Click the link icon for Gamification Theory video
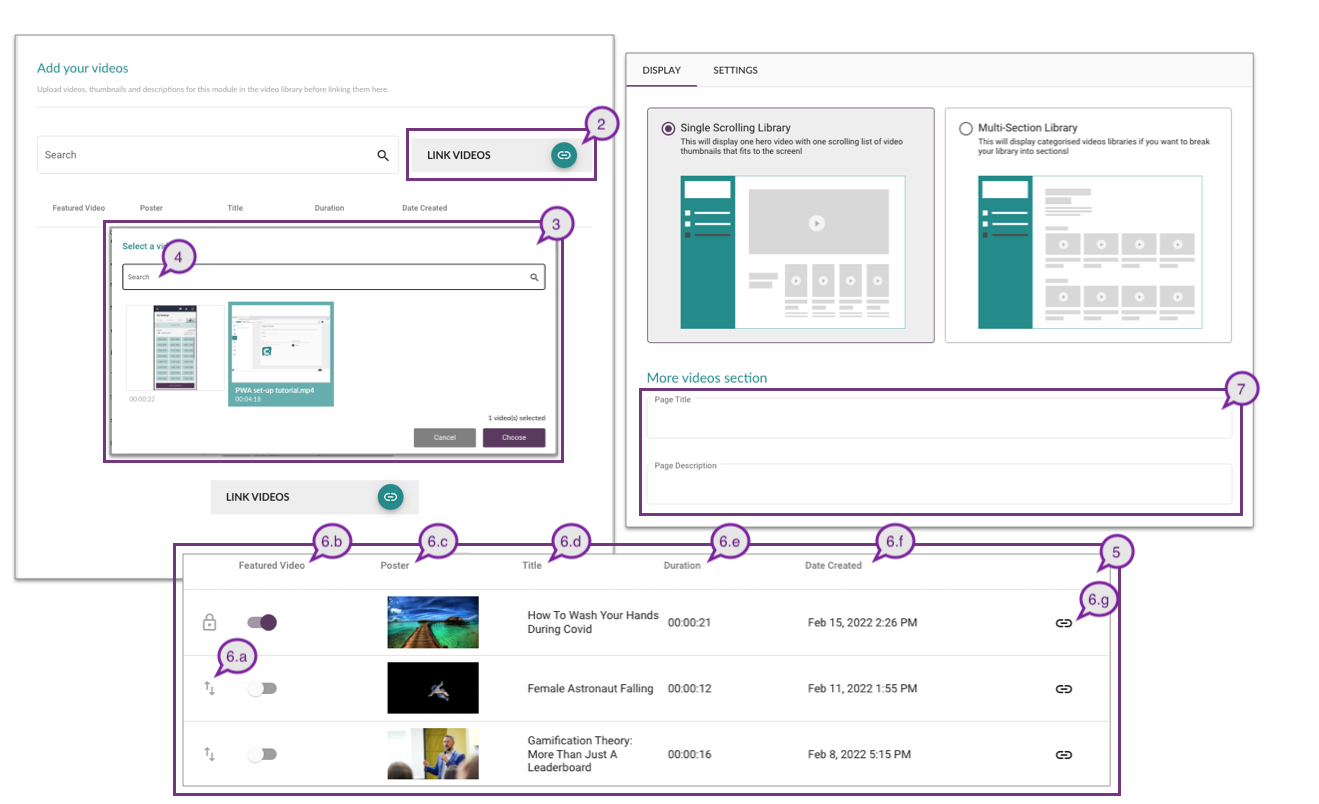Screen dimensions: 1319x804 click(x=1063, y=755)
